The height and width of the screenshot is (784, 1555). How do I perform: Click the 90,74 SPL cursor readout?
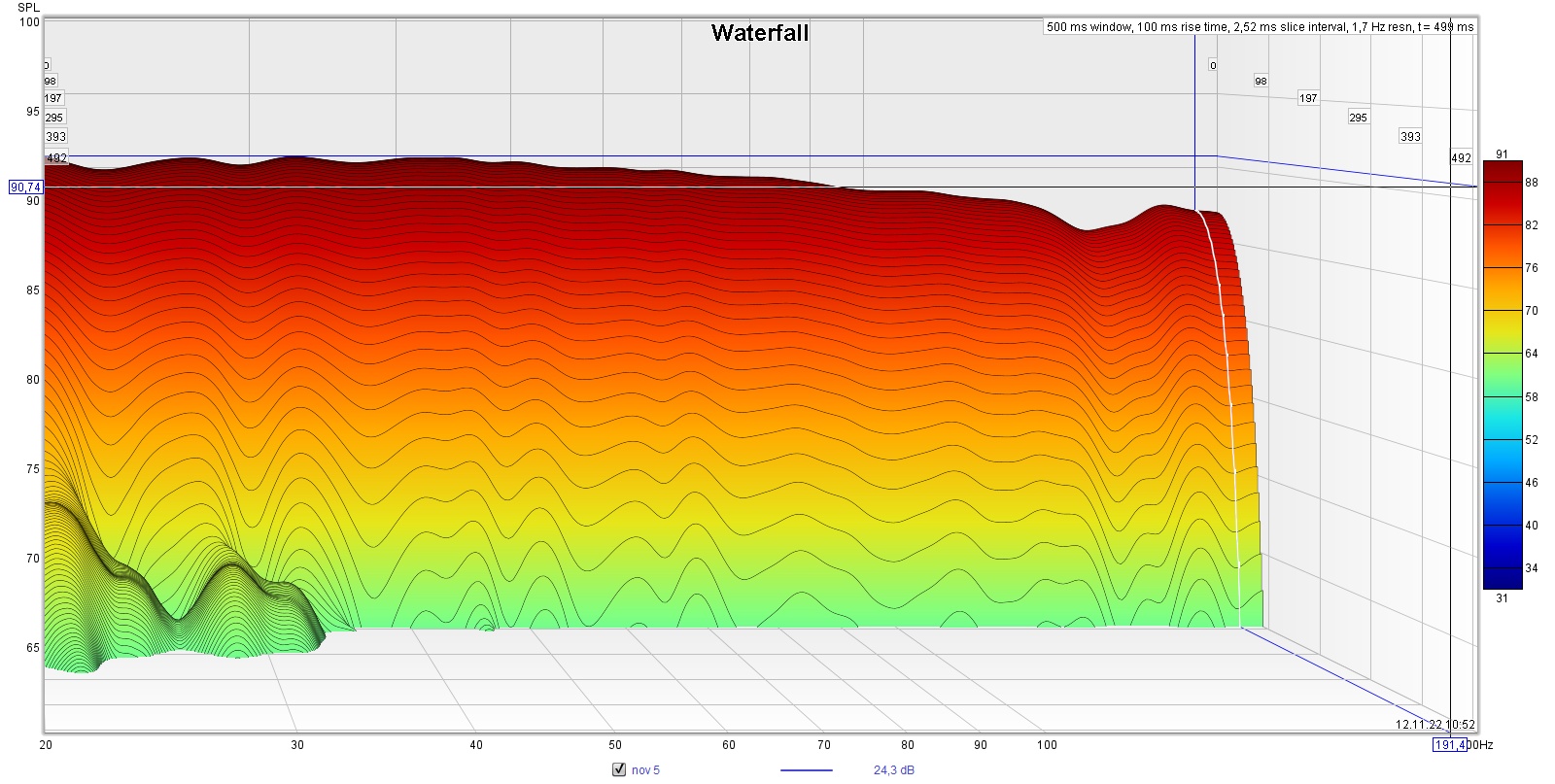coord(25,187)
